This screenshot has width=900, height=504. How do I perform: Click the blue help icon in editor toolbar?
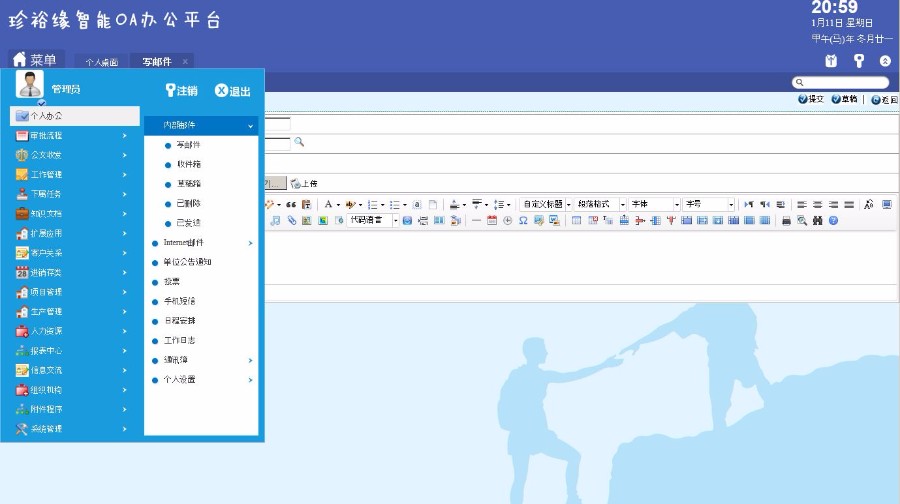coord(833,220)
